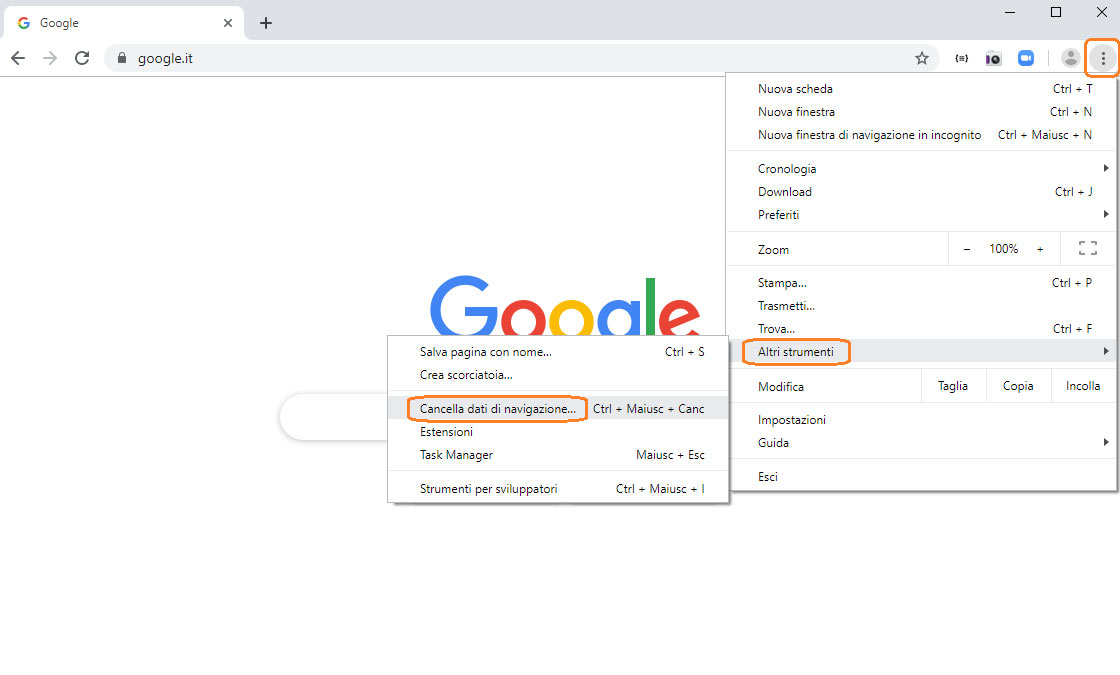The width and height of the screenshot is (1120, 675).
Task: Open the curly-braces extension icon
Action: coord(961,58)
